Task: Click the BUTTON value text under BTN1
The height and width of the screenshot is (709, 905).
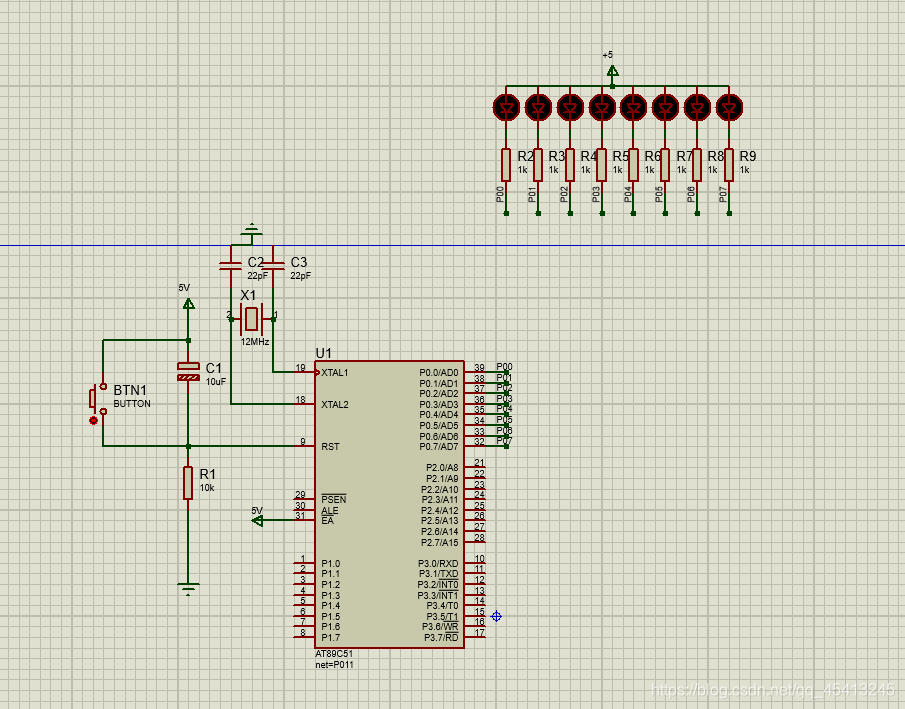Action: point(132,404)
